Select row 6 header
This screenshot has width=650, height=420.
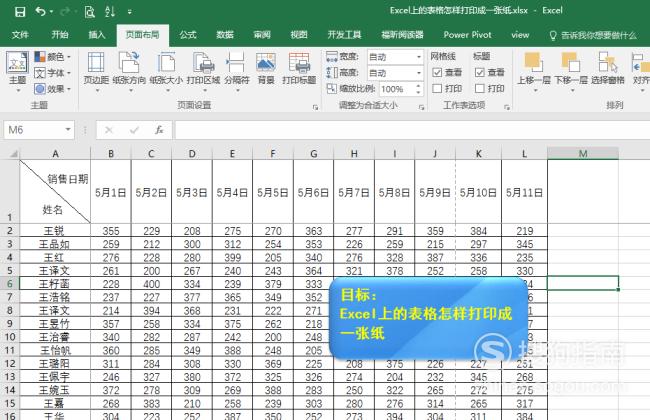10,284
